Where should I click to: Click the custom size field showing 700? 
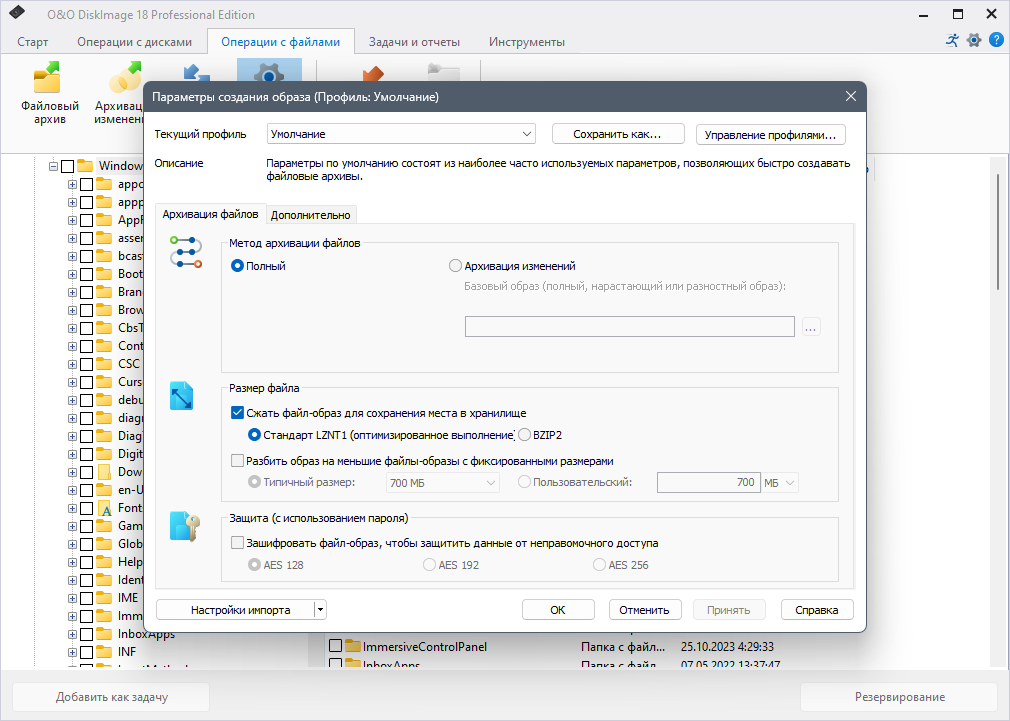pyautogui.click(x=708, y=483)
